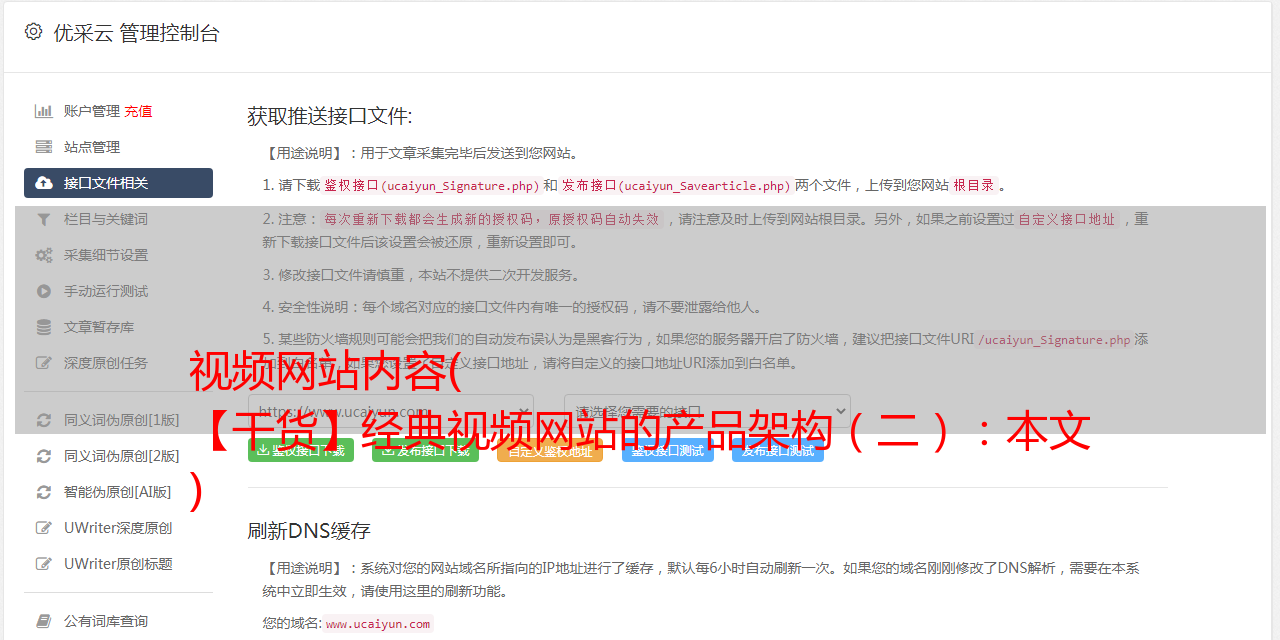
Task: Click the refresh icon for 同义词伪原创[2版]
Action: (44, 456)
